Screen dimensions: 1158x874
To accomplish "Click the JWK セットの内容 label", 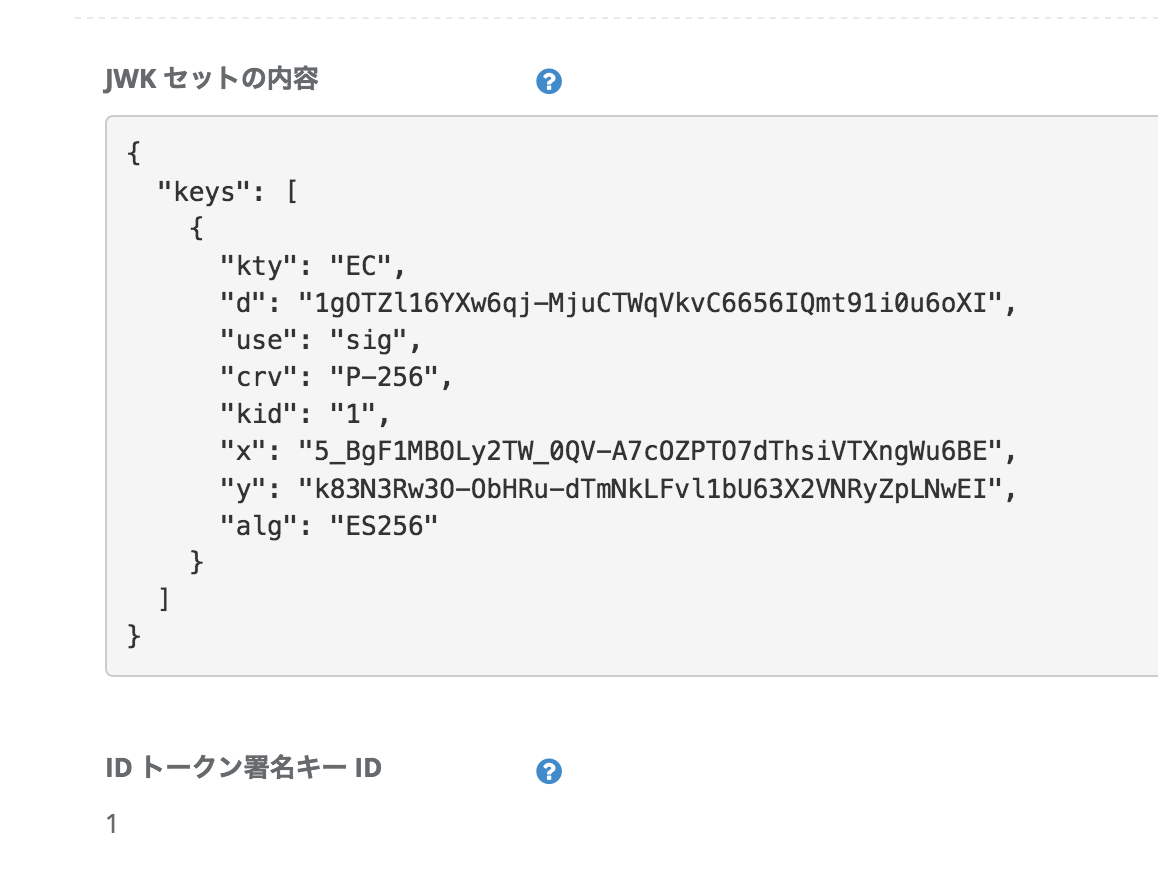I will (211, 78).
